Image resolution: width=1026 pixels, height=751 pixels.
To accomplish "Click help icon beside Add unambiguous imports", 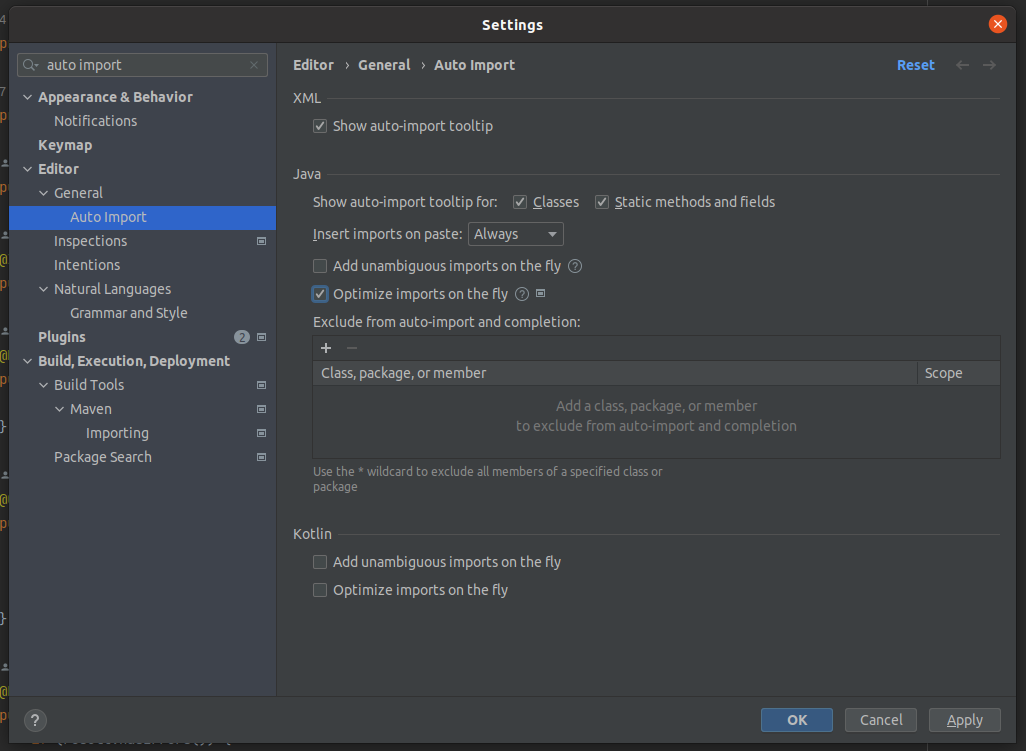I will (x=575, y=266).
